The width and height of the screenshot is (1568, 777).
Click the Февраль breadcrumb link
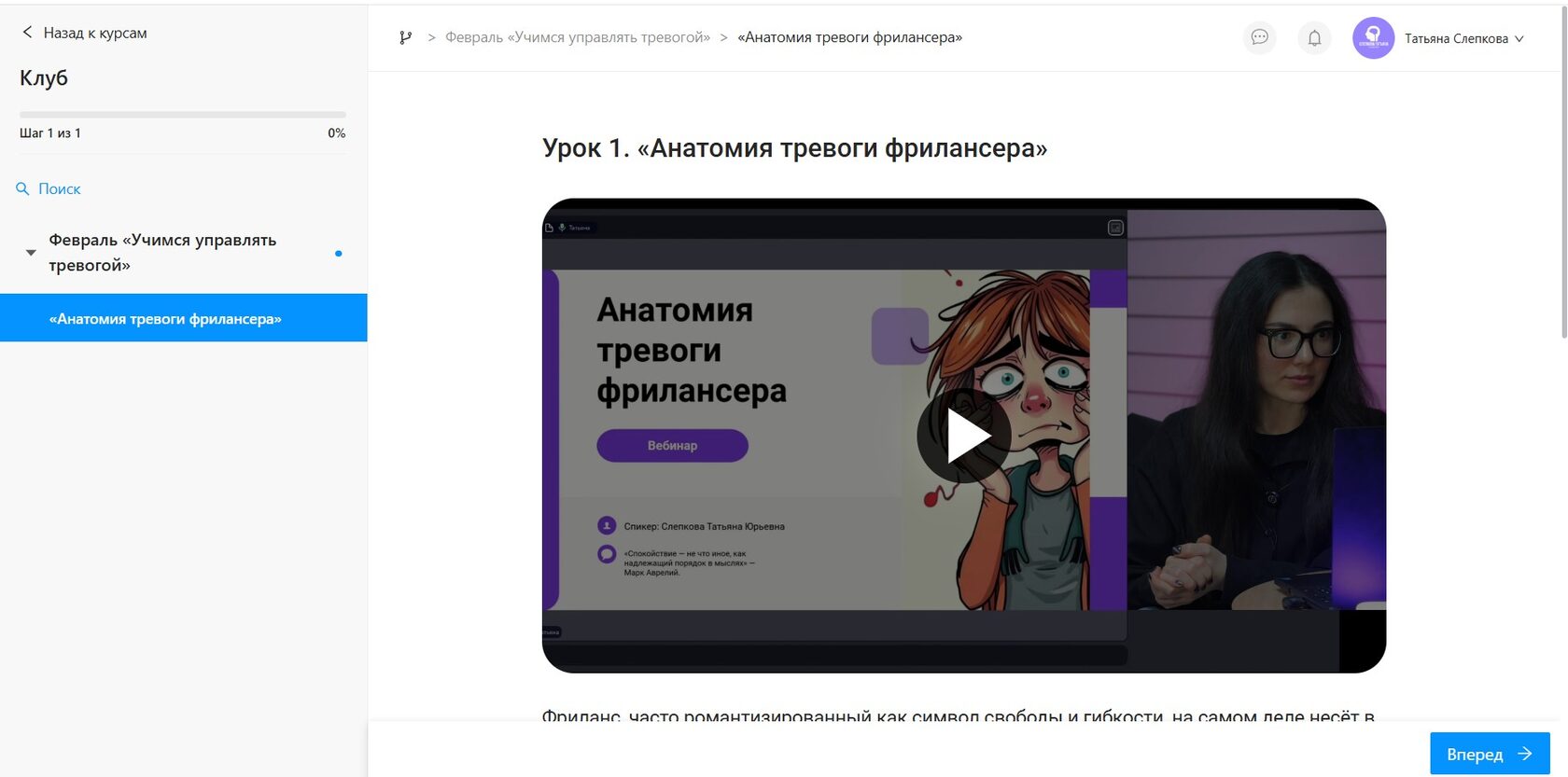tap(578, 37)
